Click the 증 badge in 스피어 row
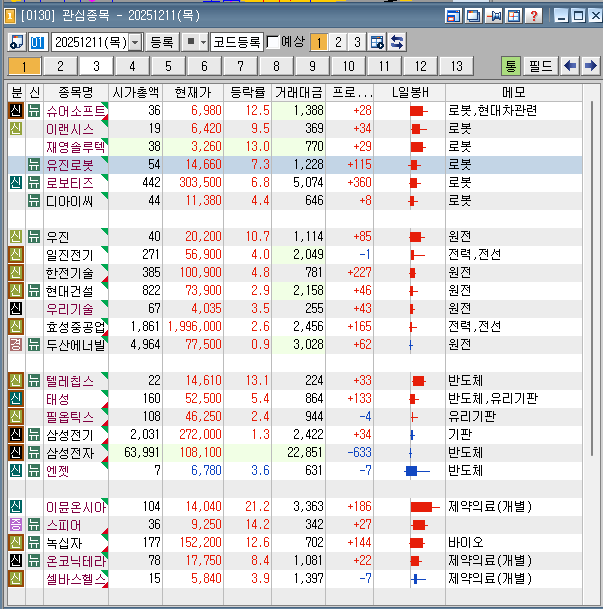 tap(16, 525)
